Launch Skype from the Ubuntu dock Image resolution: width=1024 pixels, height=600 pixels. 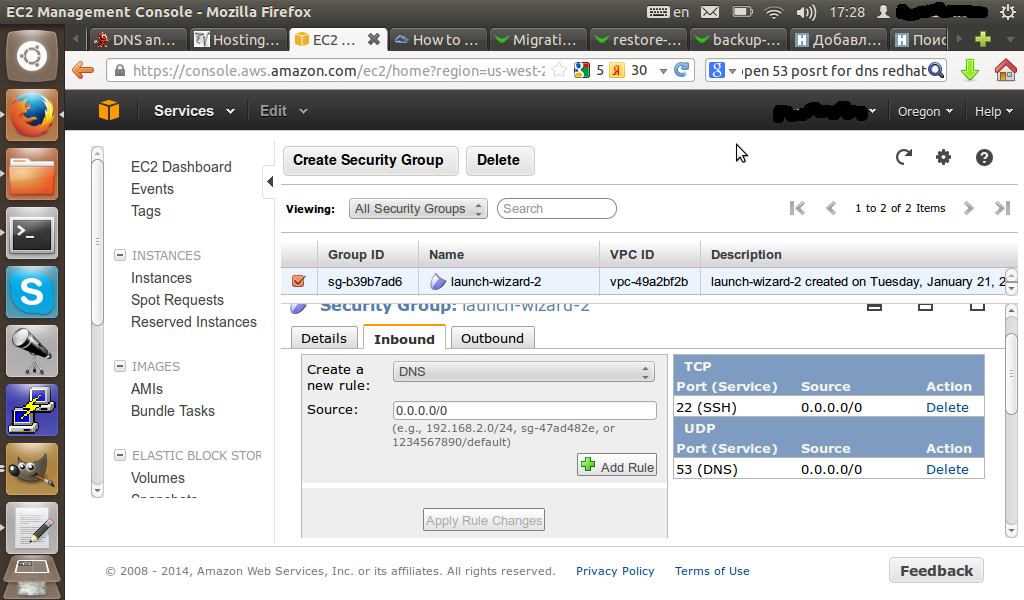tap(32, 293)
